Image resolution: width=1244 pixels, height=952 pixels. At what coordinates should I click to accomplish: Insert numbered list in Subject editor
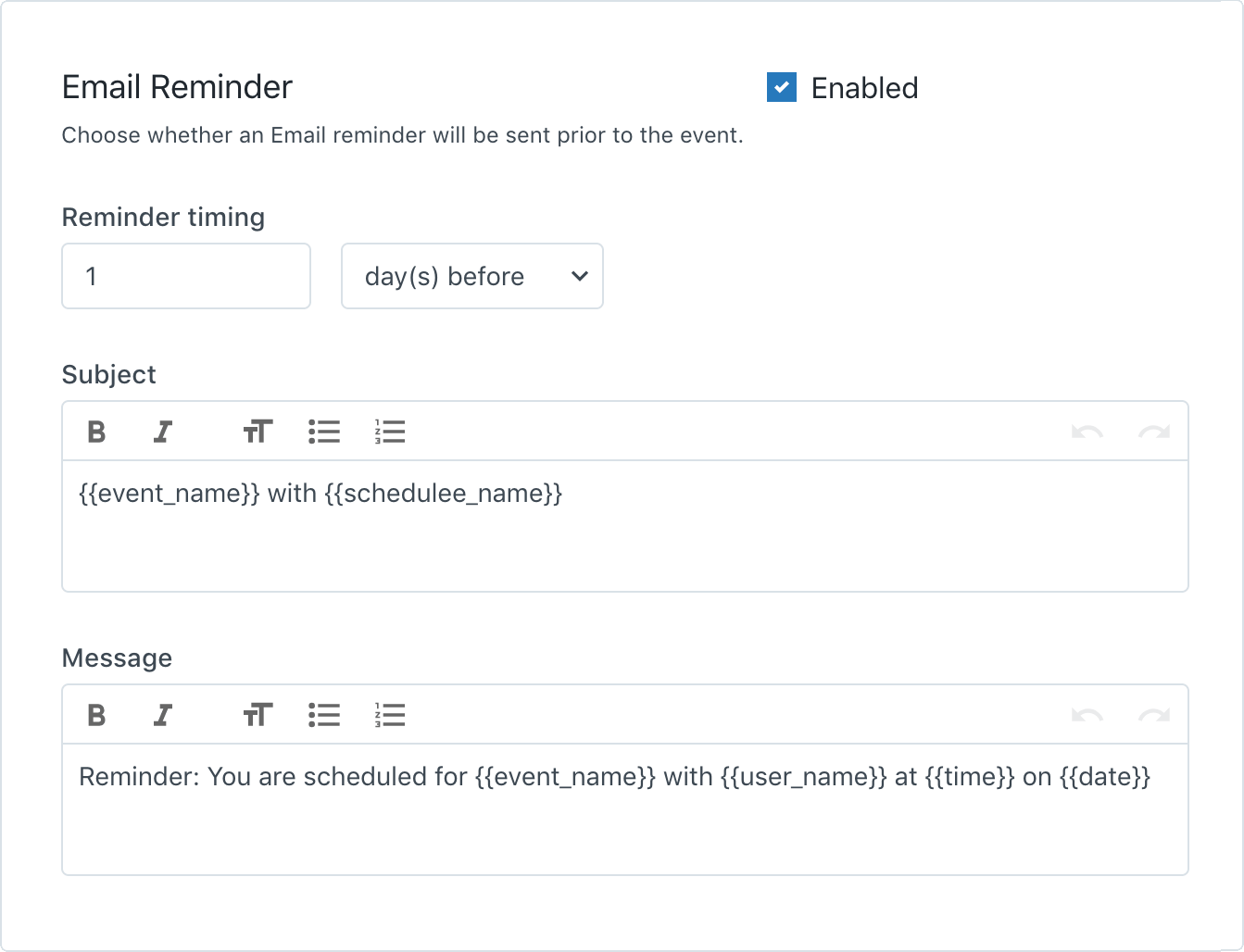point(390,432)
